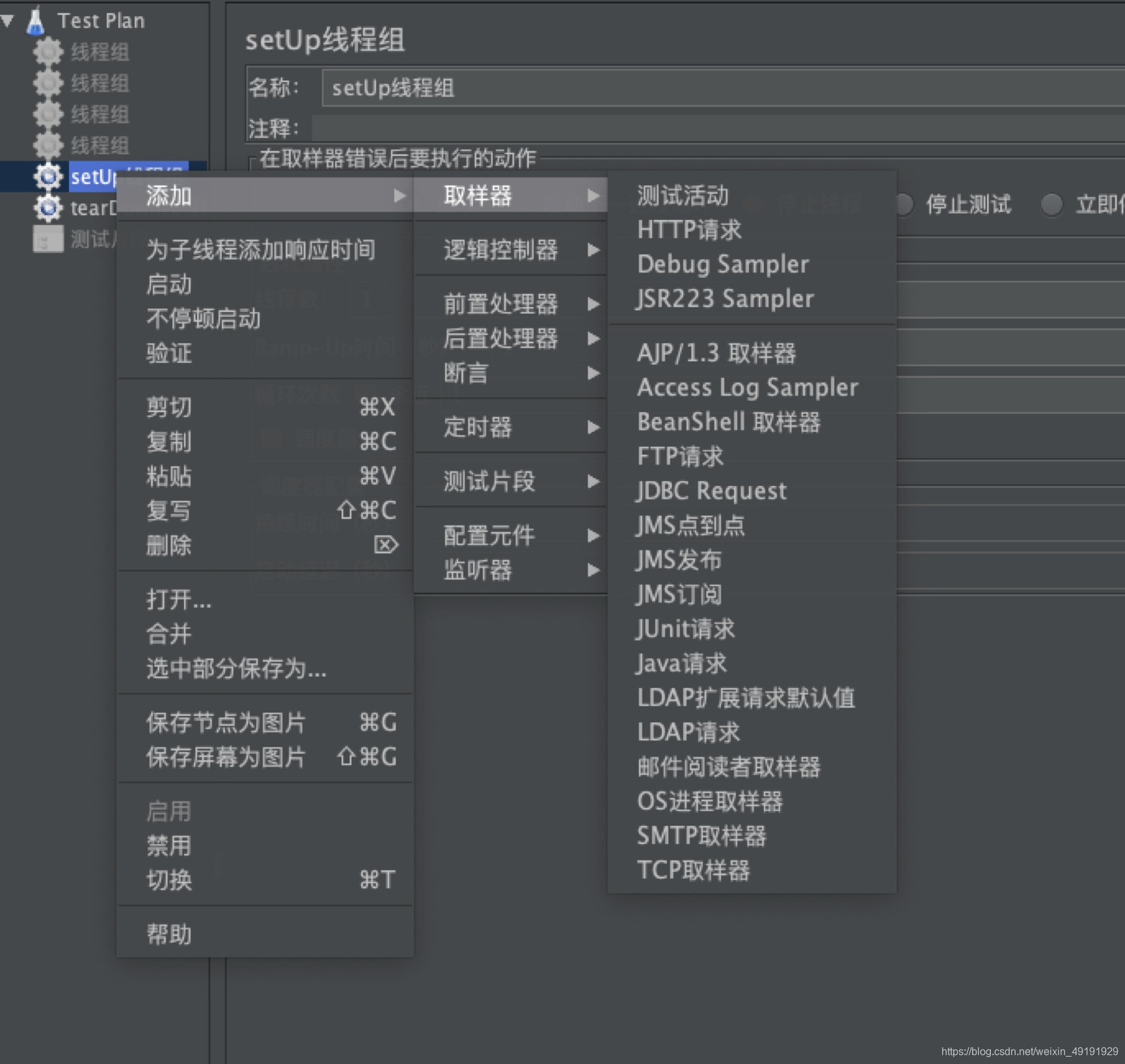Click the disabled 测试片段 node icon in tree

coord(47,239)
